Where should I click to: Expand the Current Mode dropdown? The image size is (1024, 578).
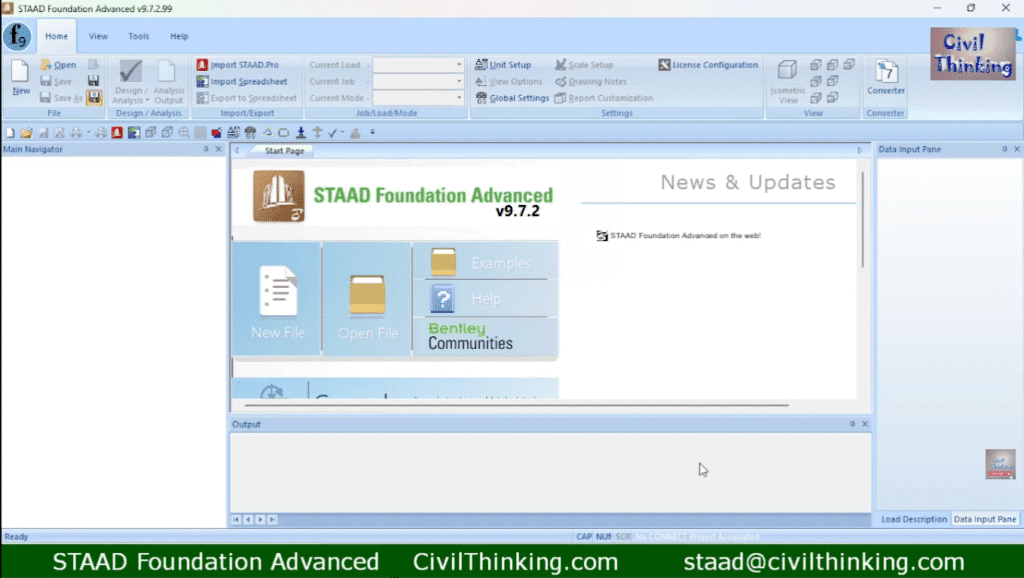coord(459,98)
